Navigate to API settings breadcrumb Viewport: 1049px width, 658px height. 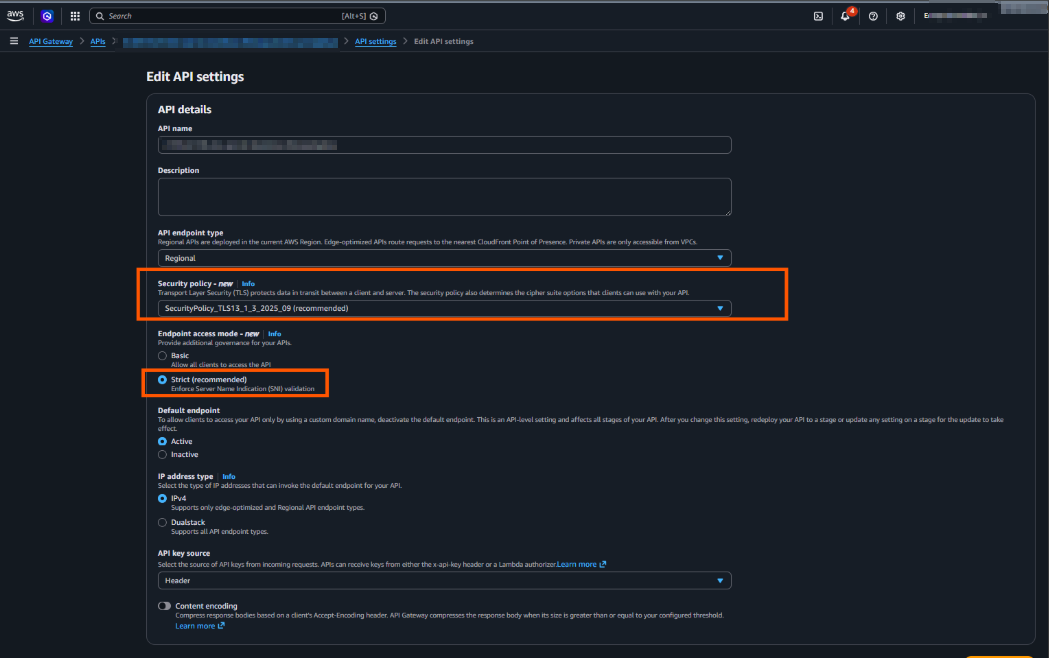(375, 42)
